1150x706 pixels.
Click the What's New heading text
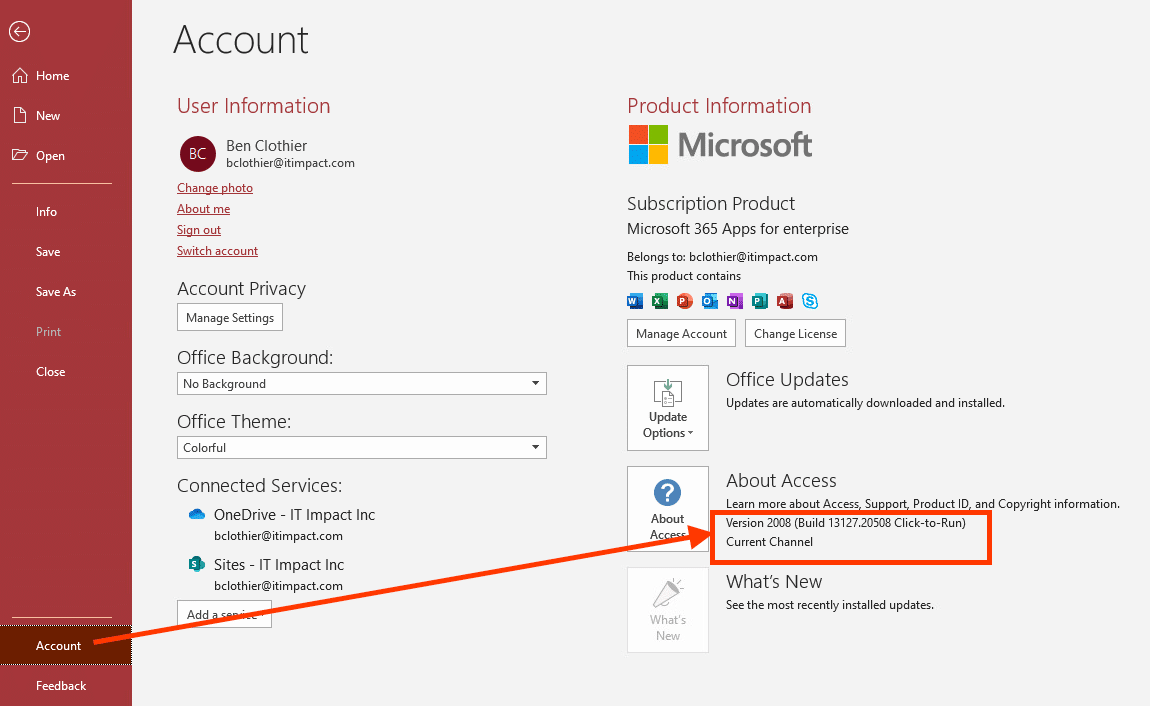pos(774,582)
